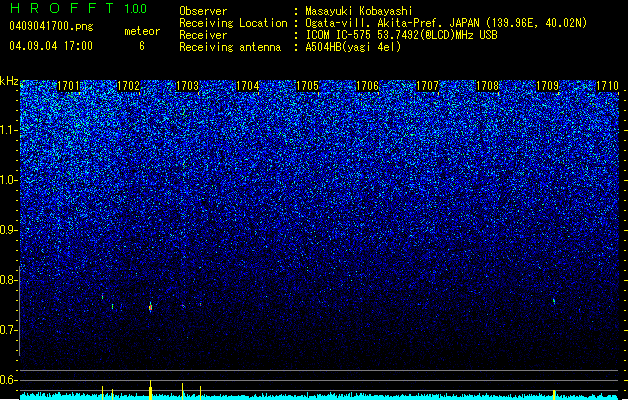Viewport: 629px width, 400px height.
Task: Click the Observer field label
Action: [203, 11]
